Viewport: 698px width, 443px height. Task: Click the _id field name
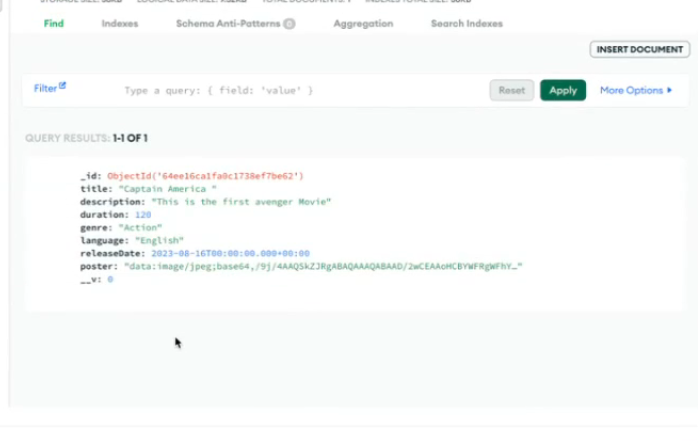pyautogui.click(x=91, y=176)
